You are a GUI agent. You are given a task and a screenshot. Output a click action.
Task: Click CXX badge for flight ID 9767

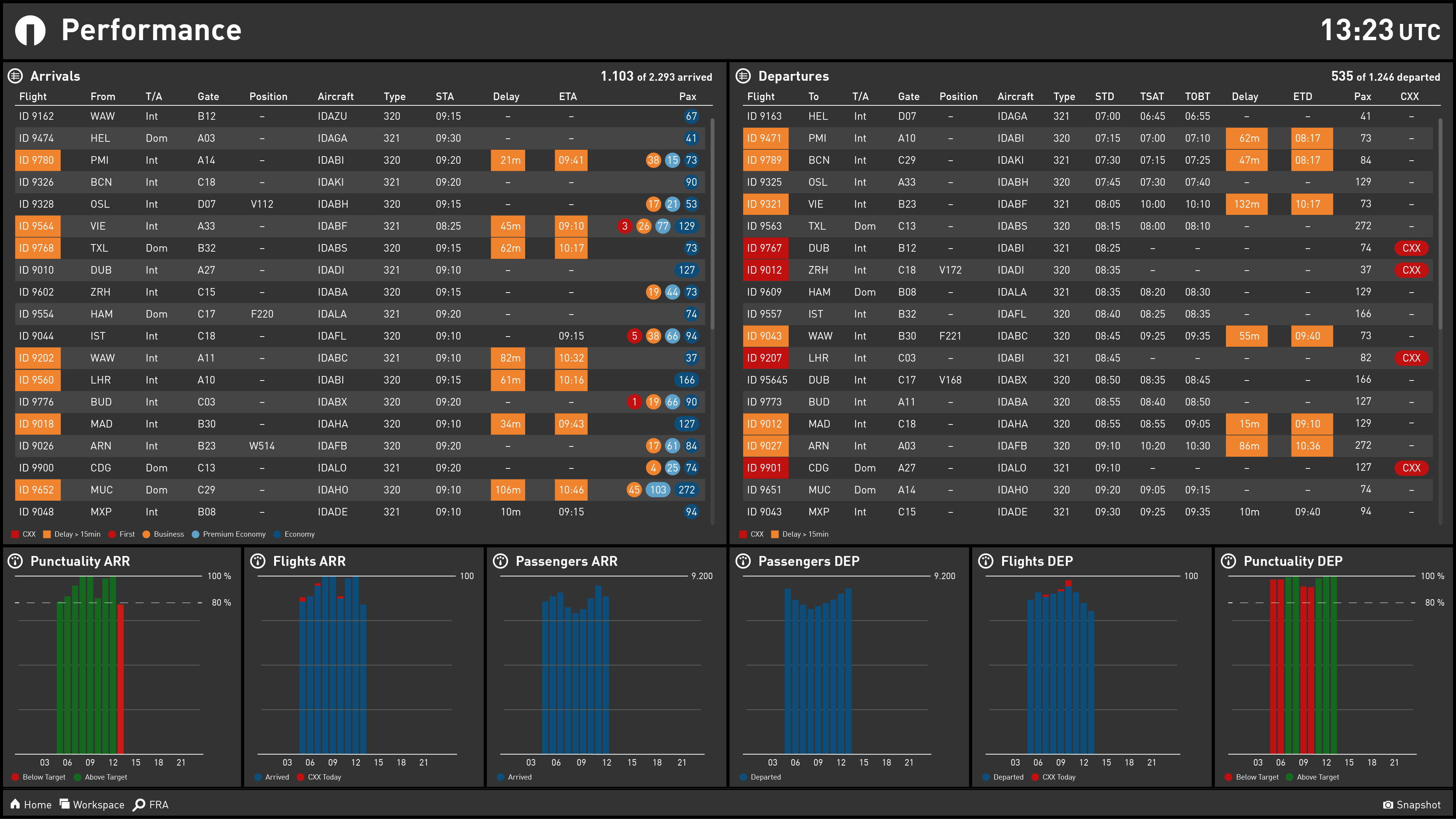pos(1411,248)
